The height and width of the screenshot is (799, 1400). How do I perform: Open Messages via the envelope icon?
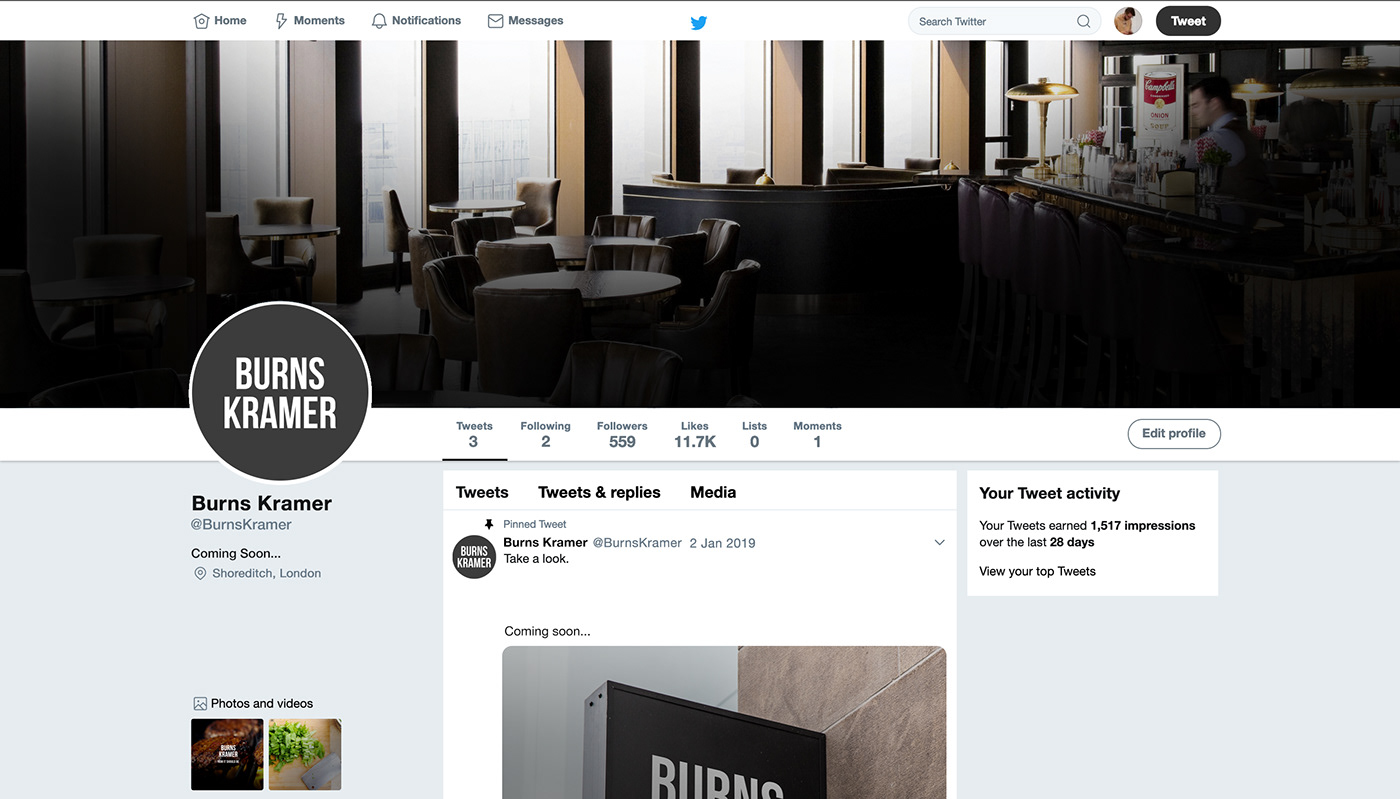[x=495, y=21]
